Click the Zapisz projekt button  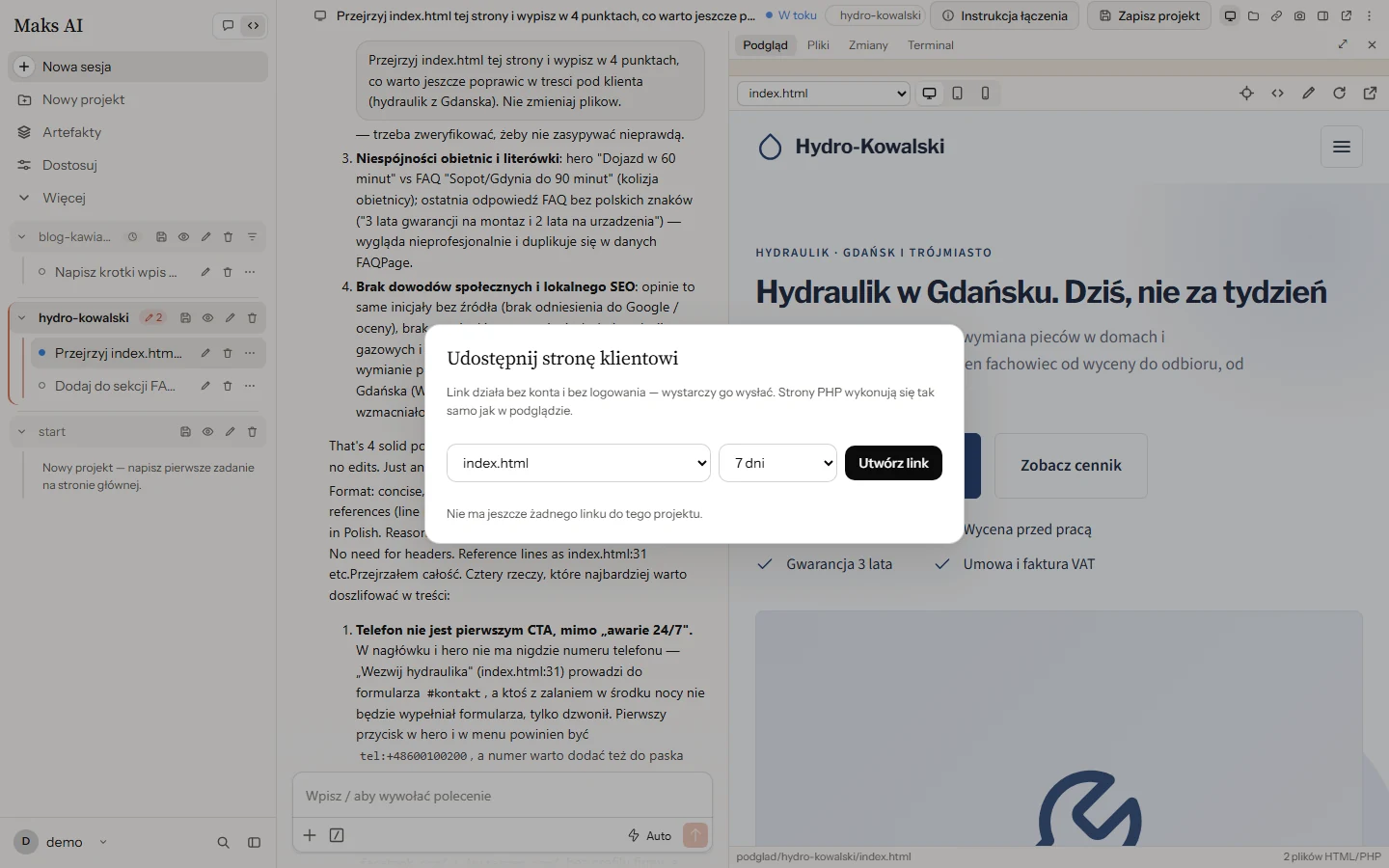1150,15
